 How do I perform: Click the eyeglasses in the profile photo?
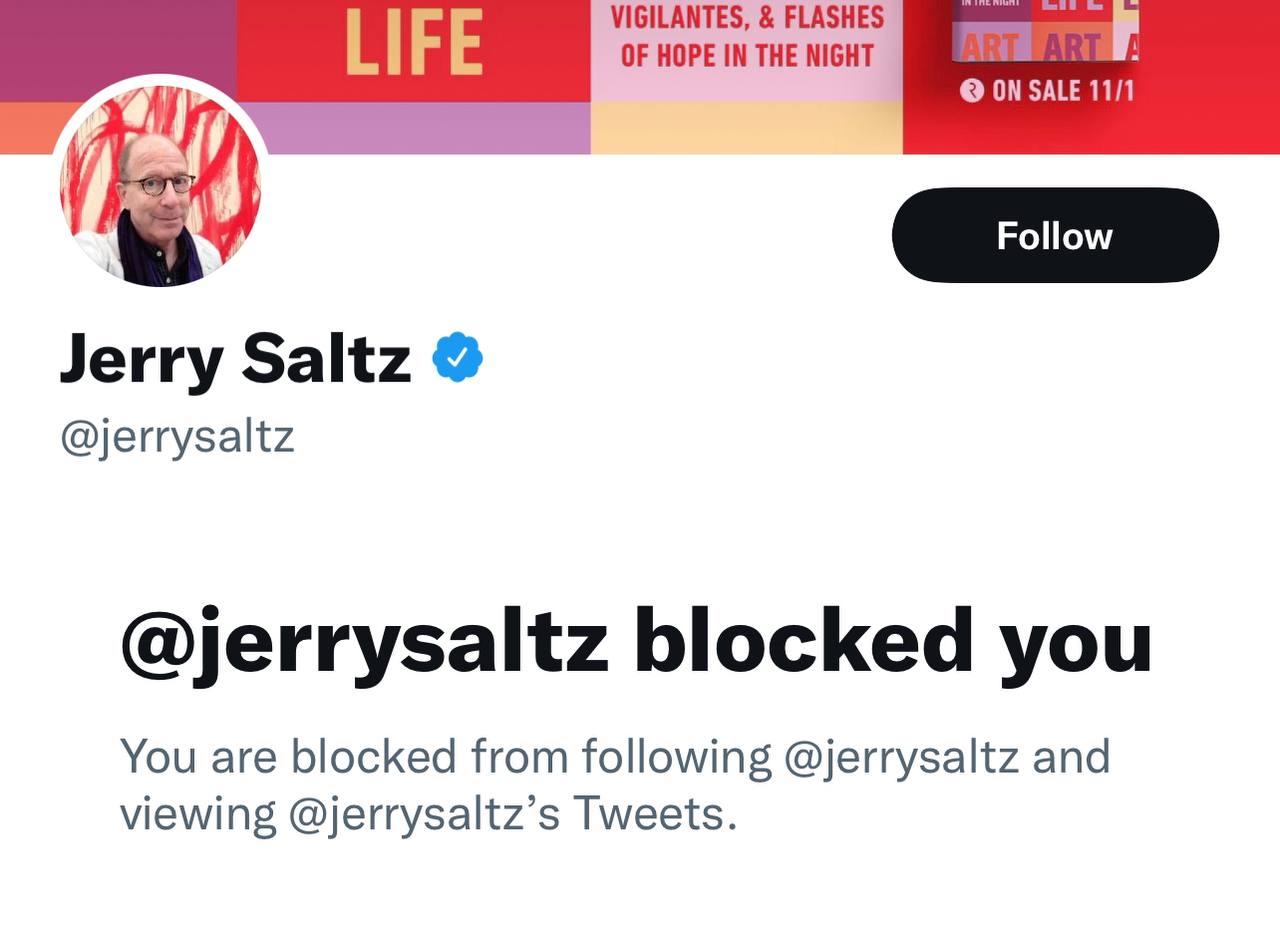coord(160,185)
